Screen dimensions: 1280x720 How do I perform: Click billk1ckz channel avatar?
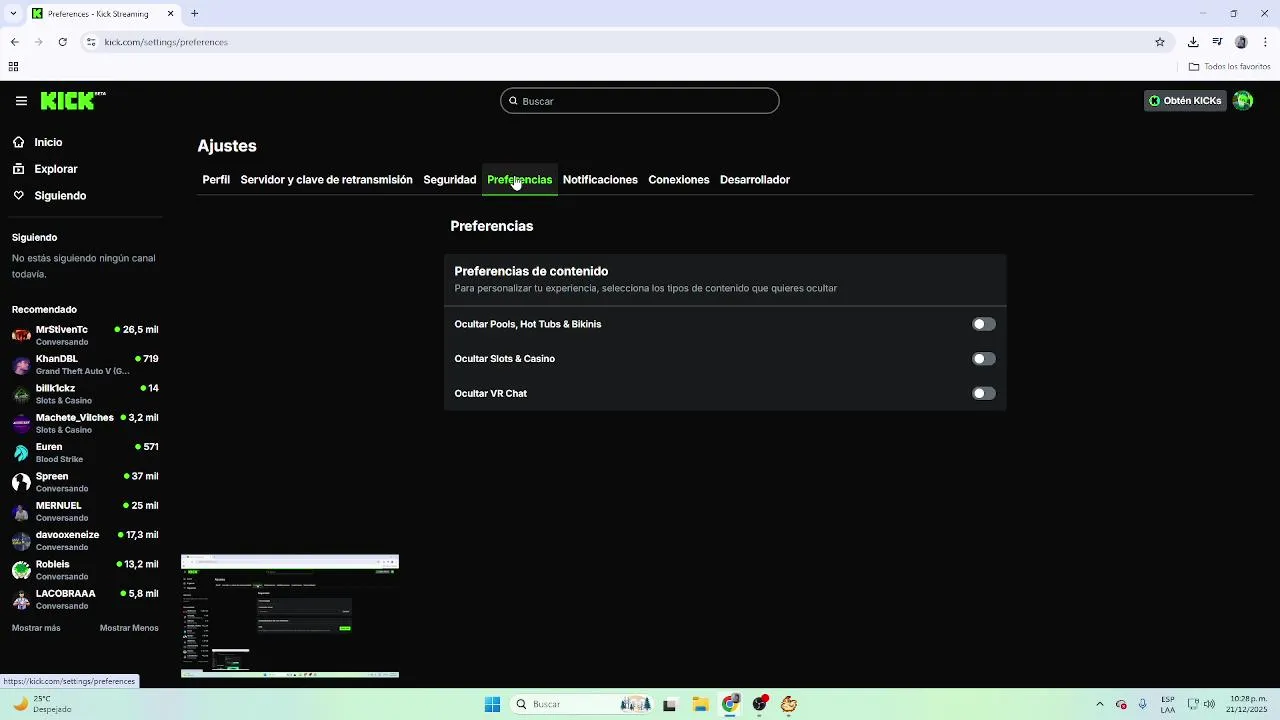21,394
